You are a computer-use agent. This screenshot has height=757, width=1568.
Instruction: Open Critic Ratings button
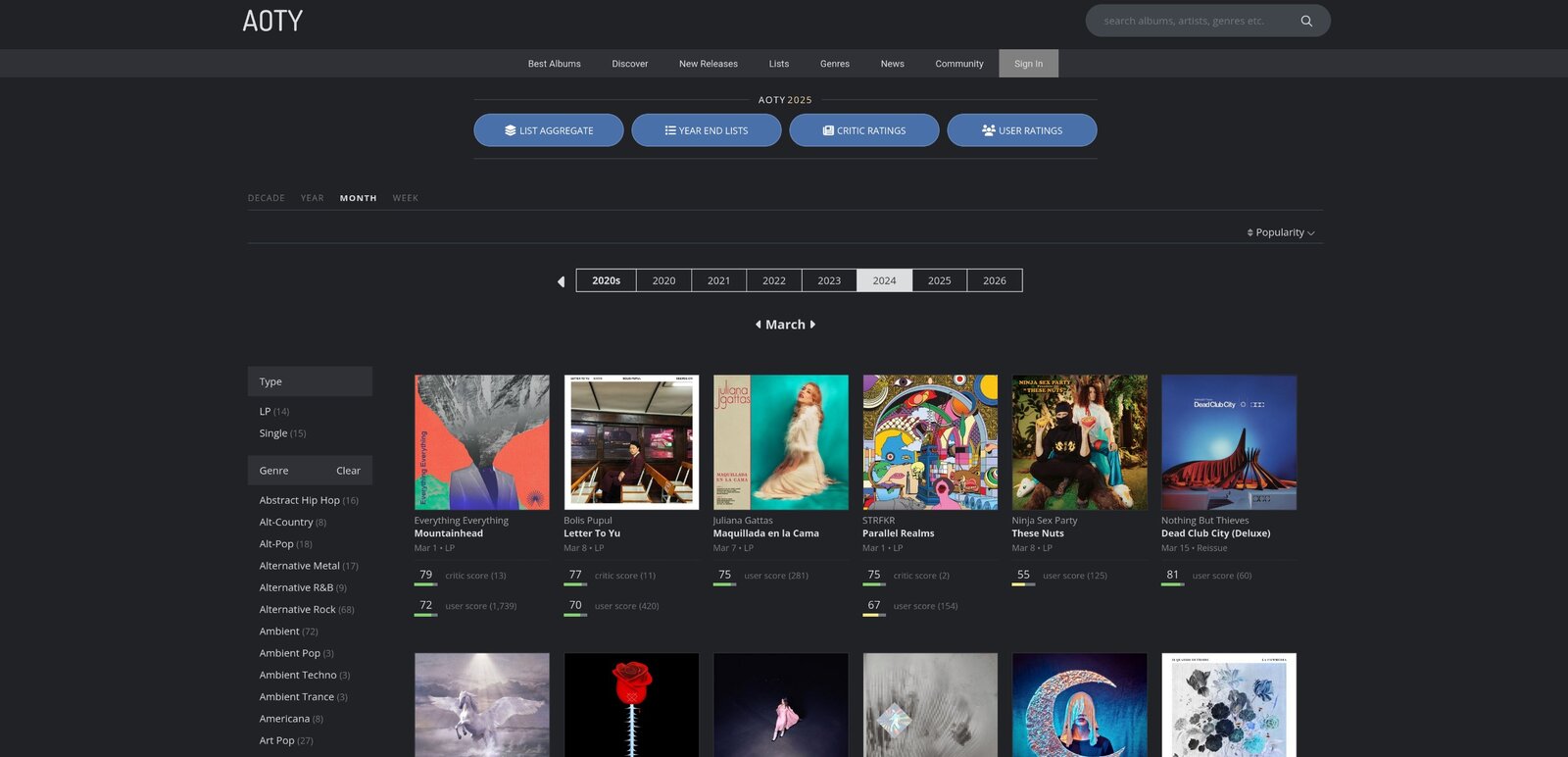863,130
